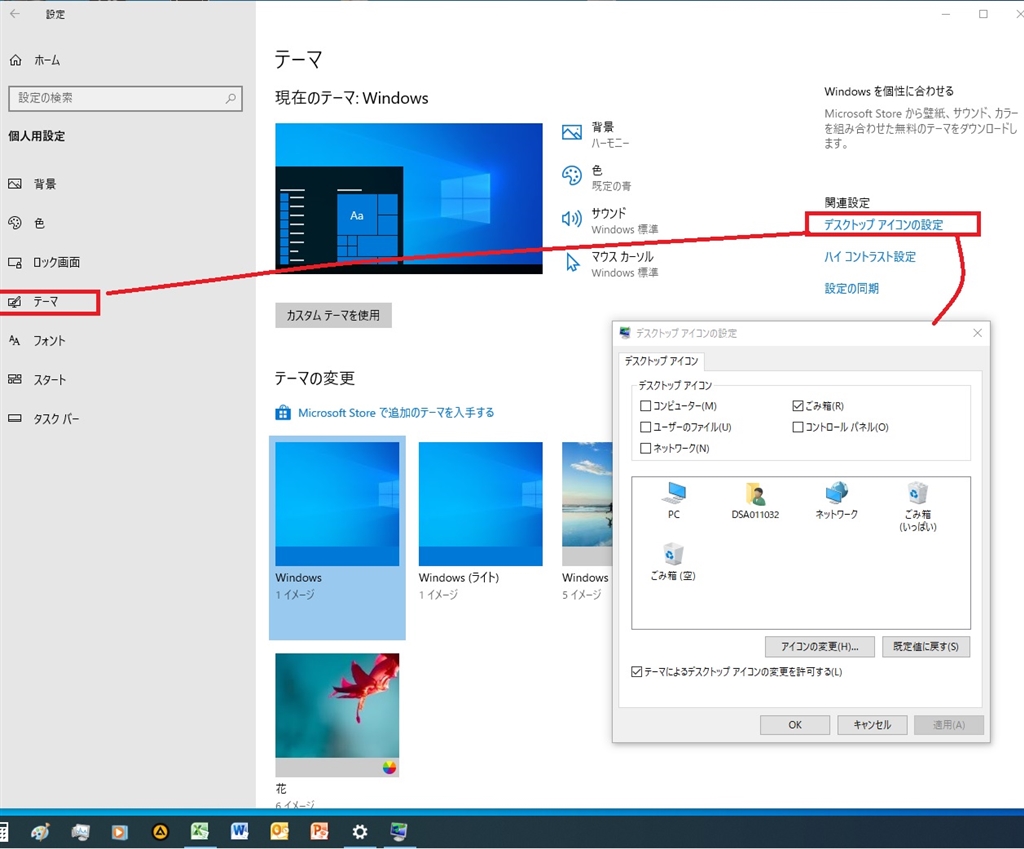
Task: Click the Microsoft Store bag icon
Action: coord(283,413)
